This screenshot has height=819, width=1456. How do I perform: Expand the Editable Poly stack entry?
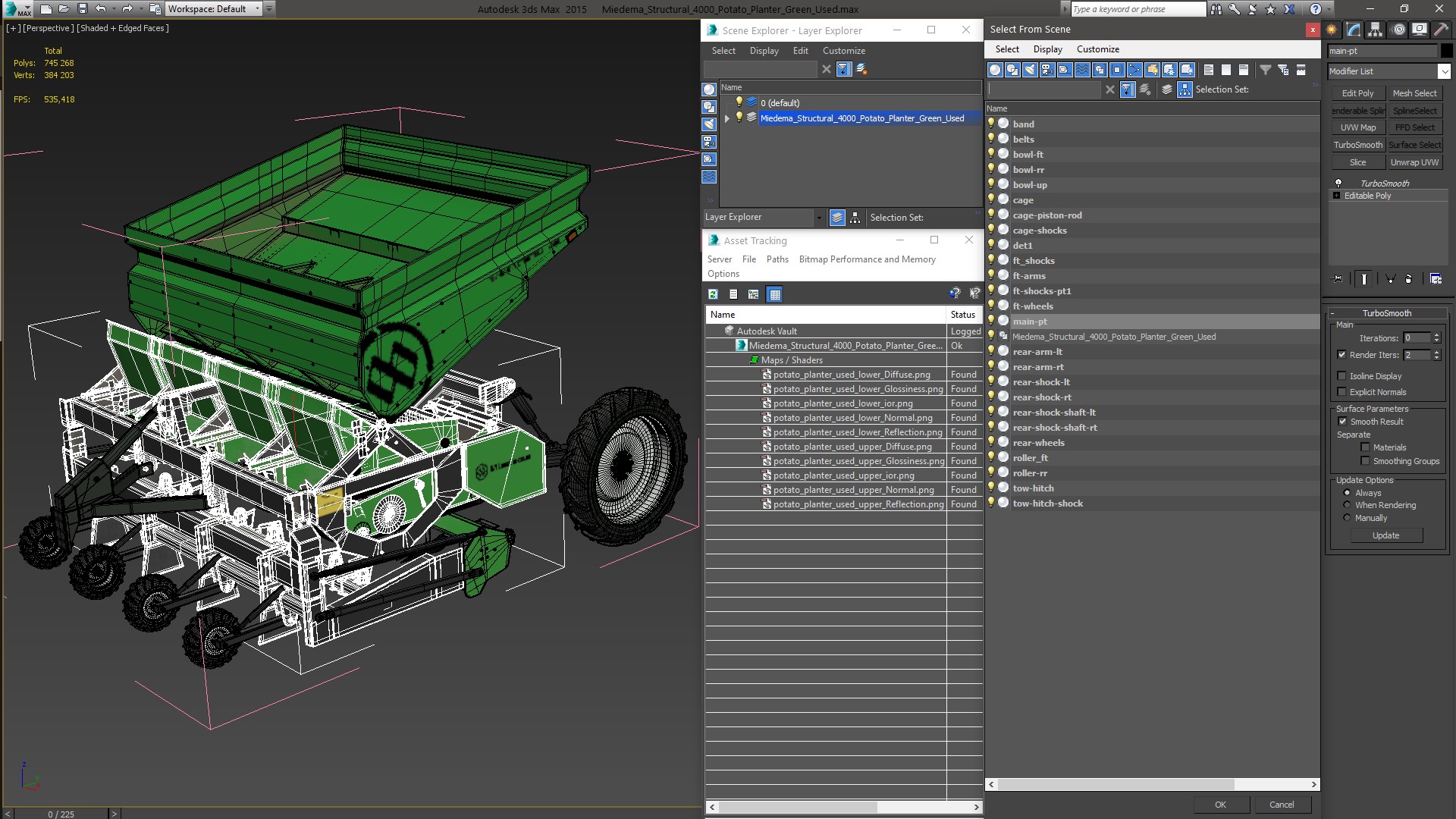[1336, 196]
